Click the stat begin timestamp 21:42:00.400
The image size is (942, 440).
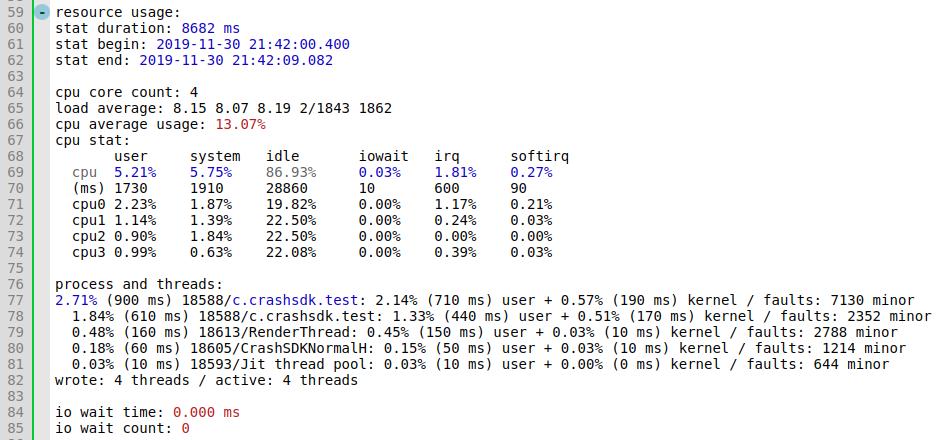[300, 44]
